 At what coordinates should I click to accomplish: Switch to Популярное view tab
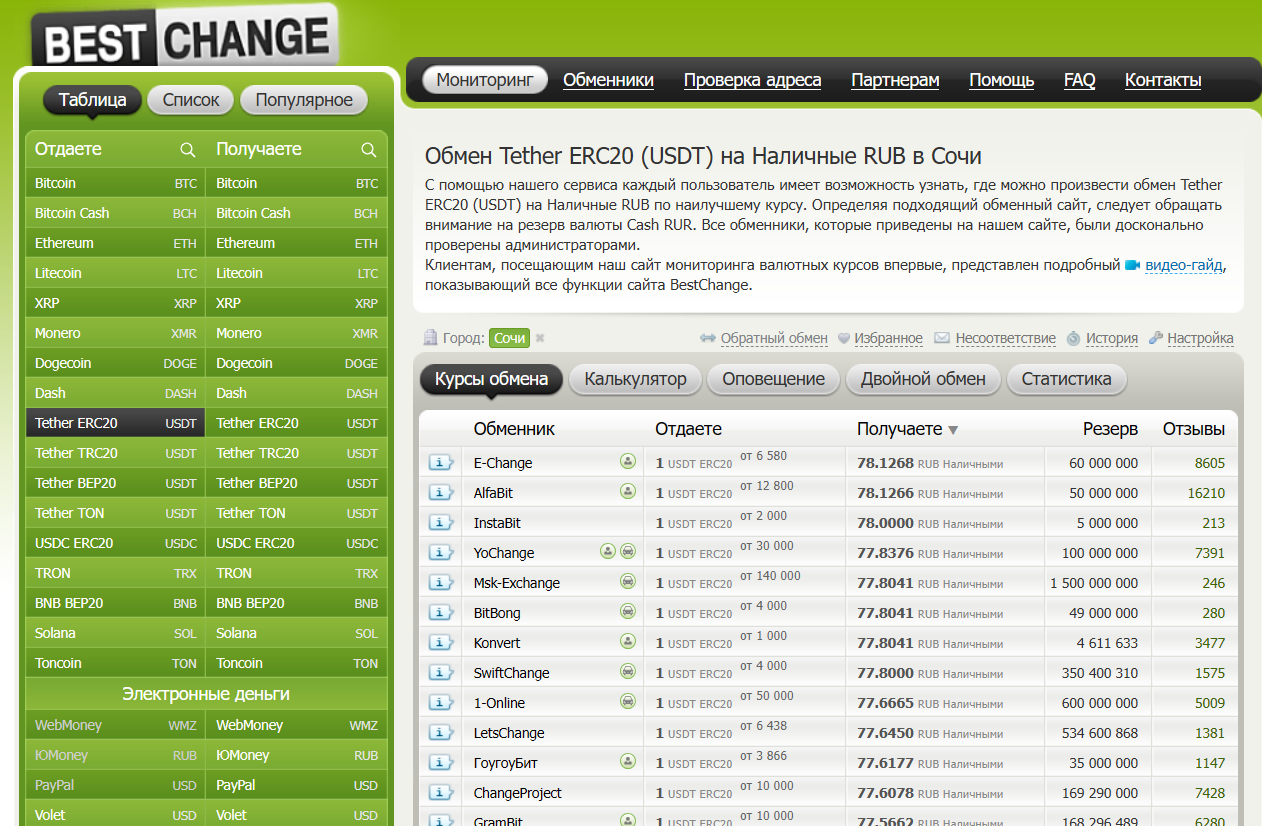pyautogui.click(x=304, y=100)
